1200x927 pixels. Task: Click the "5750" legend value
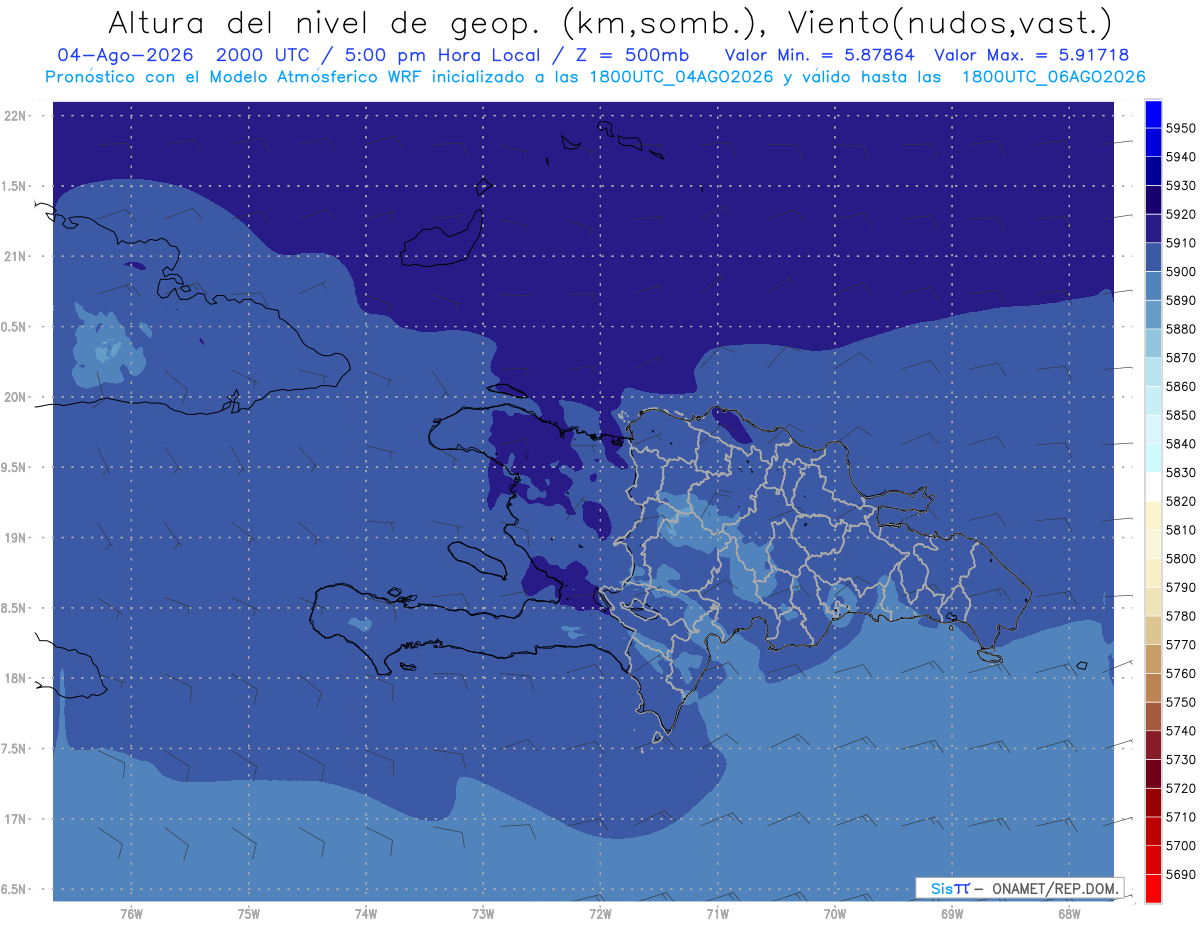(1181, 702)
